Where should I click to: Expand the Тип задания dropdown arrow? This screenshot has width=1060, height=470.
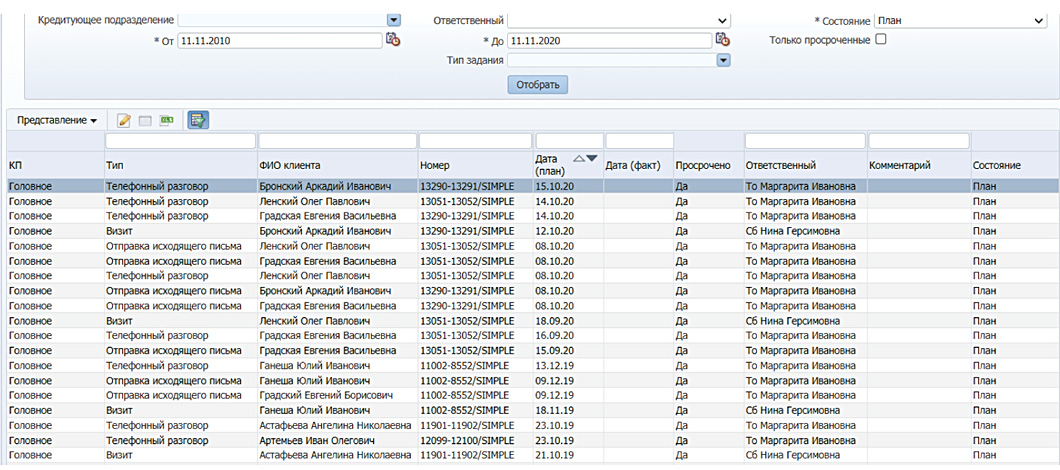click(x=723, y=60)
